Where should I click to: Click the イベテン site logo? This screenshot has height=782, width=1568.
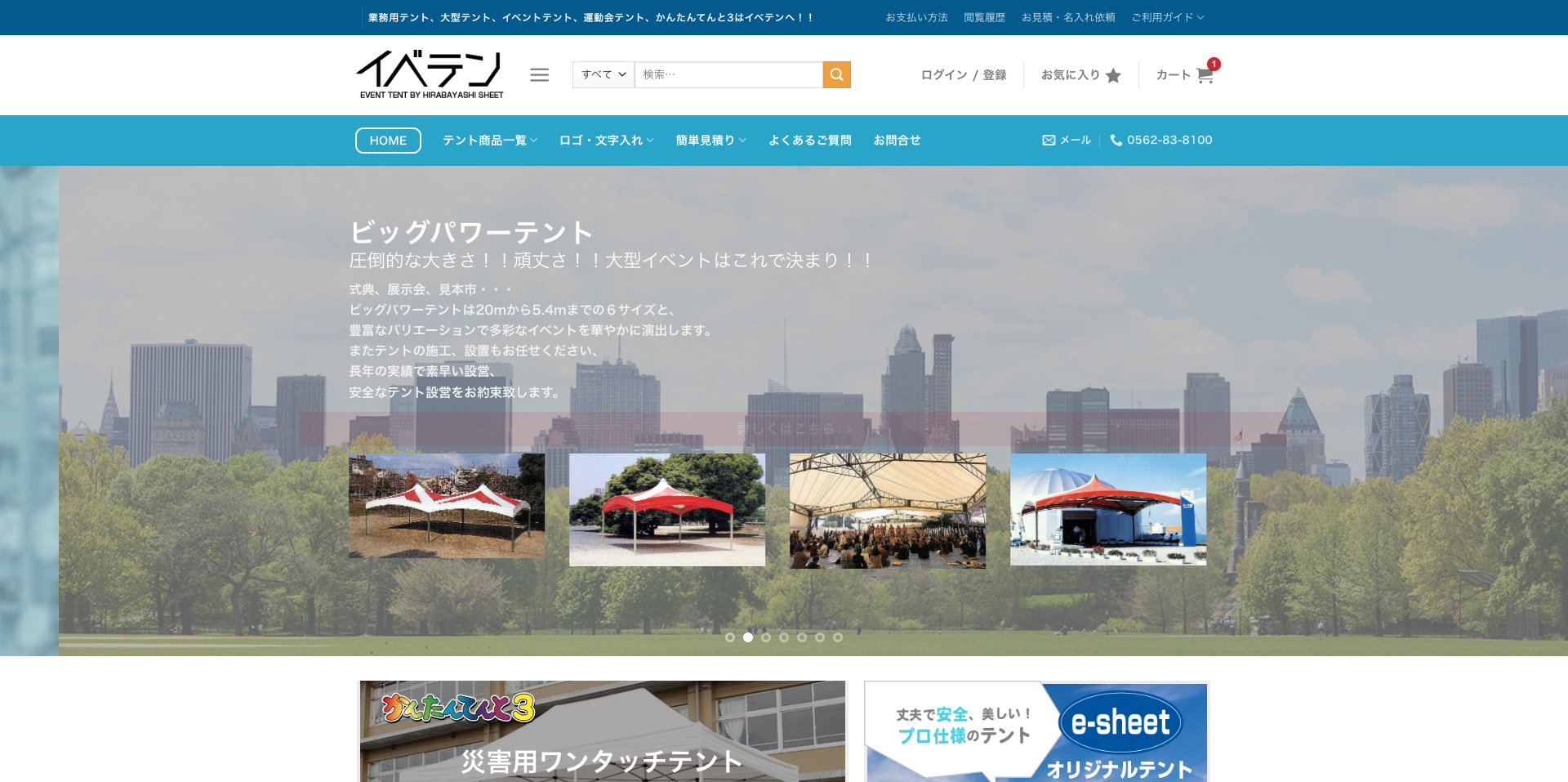(x=430, y=74)
